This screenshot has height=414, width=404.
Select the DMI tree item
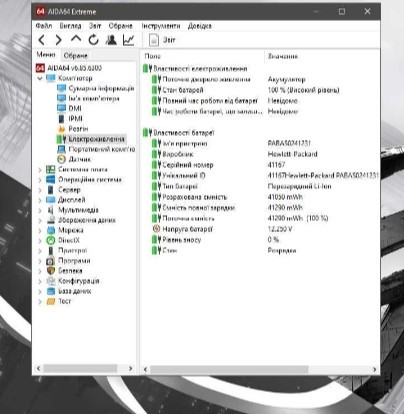[x=69, y=108]
